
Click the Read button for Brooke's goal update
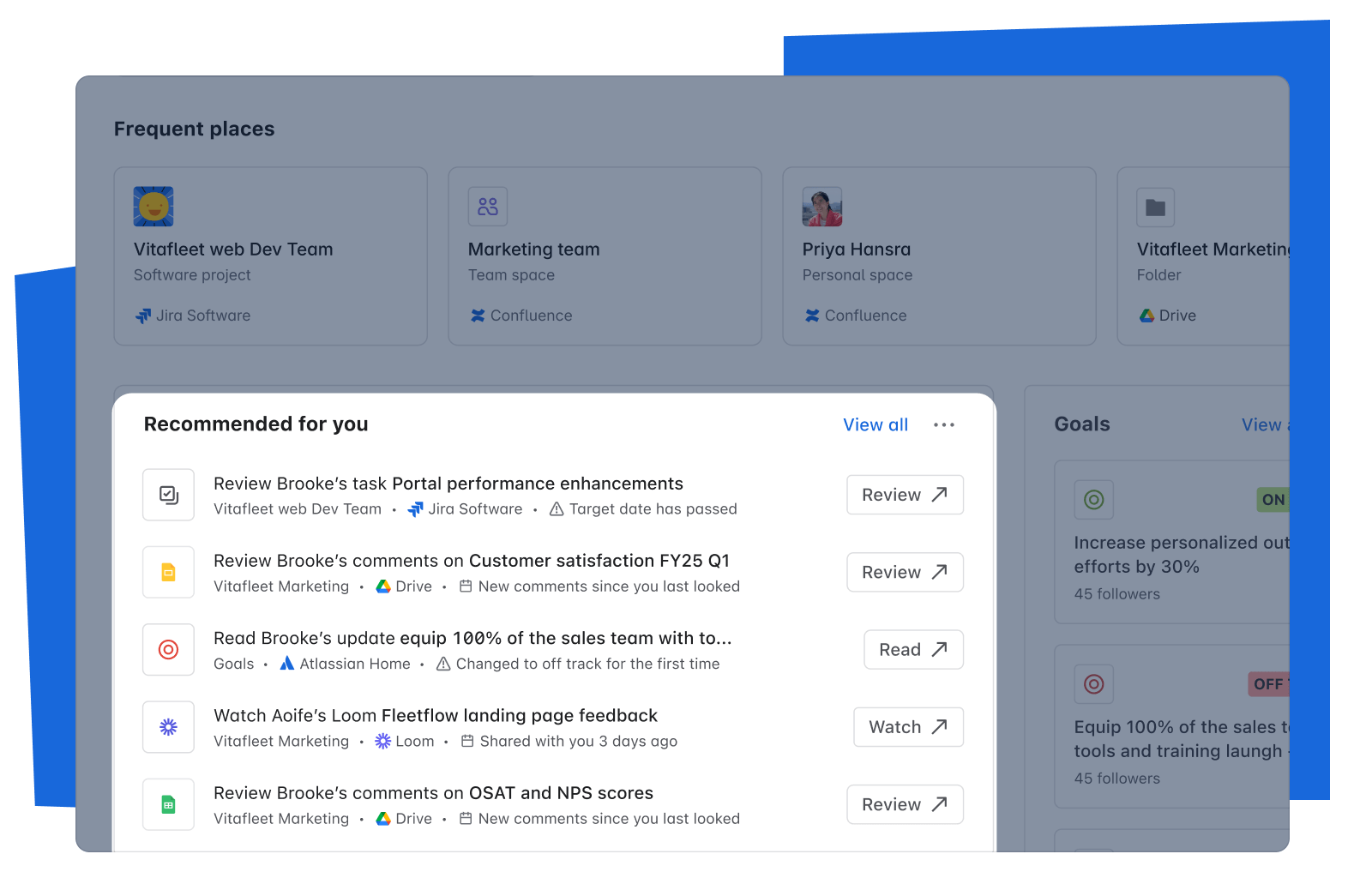(912, 650)
